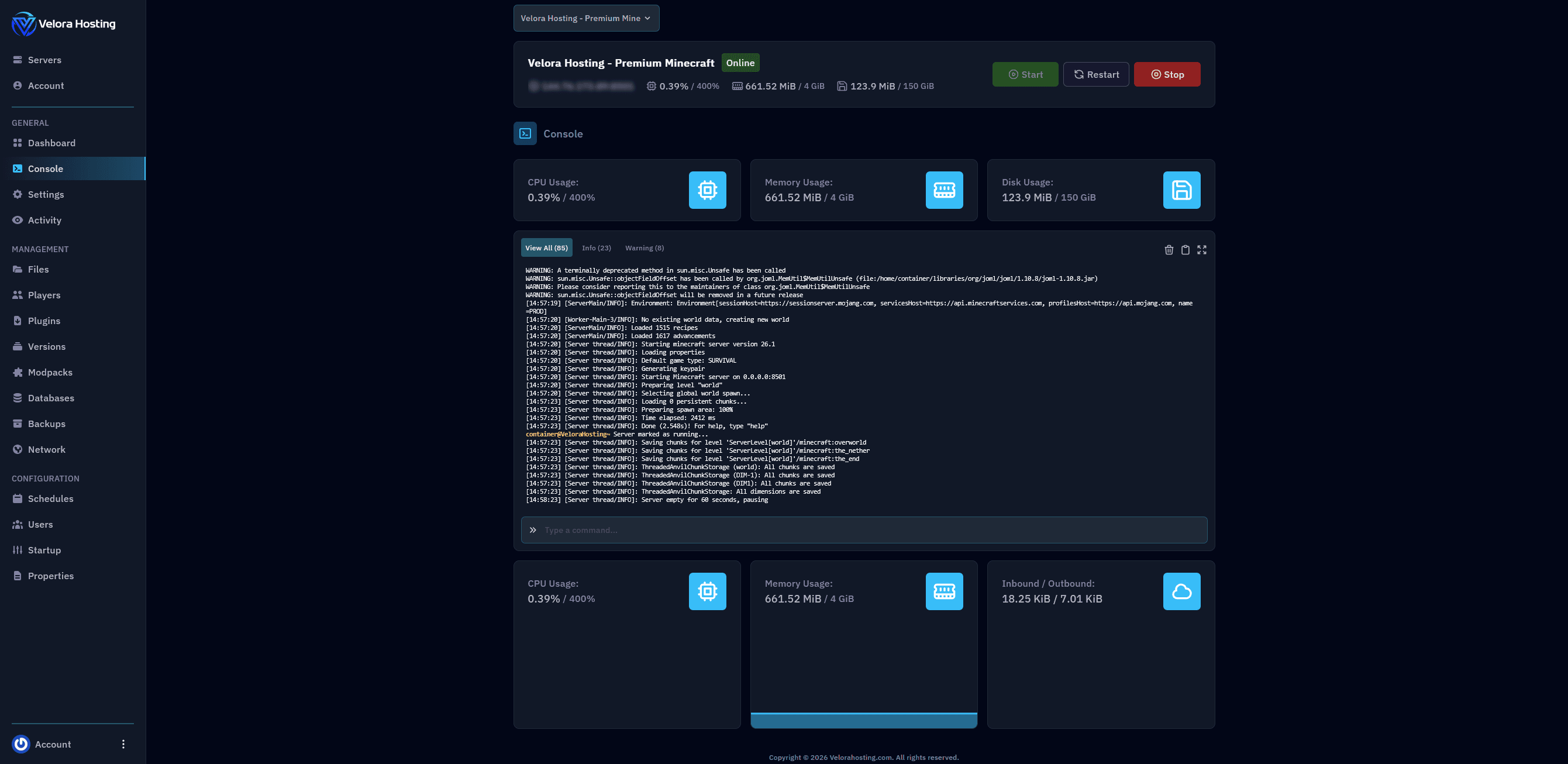Open the Plugins page in sidebar
This screenshot has width=1568, height=764.
(44, 321)
